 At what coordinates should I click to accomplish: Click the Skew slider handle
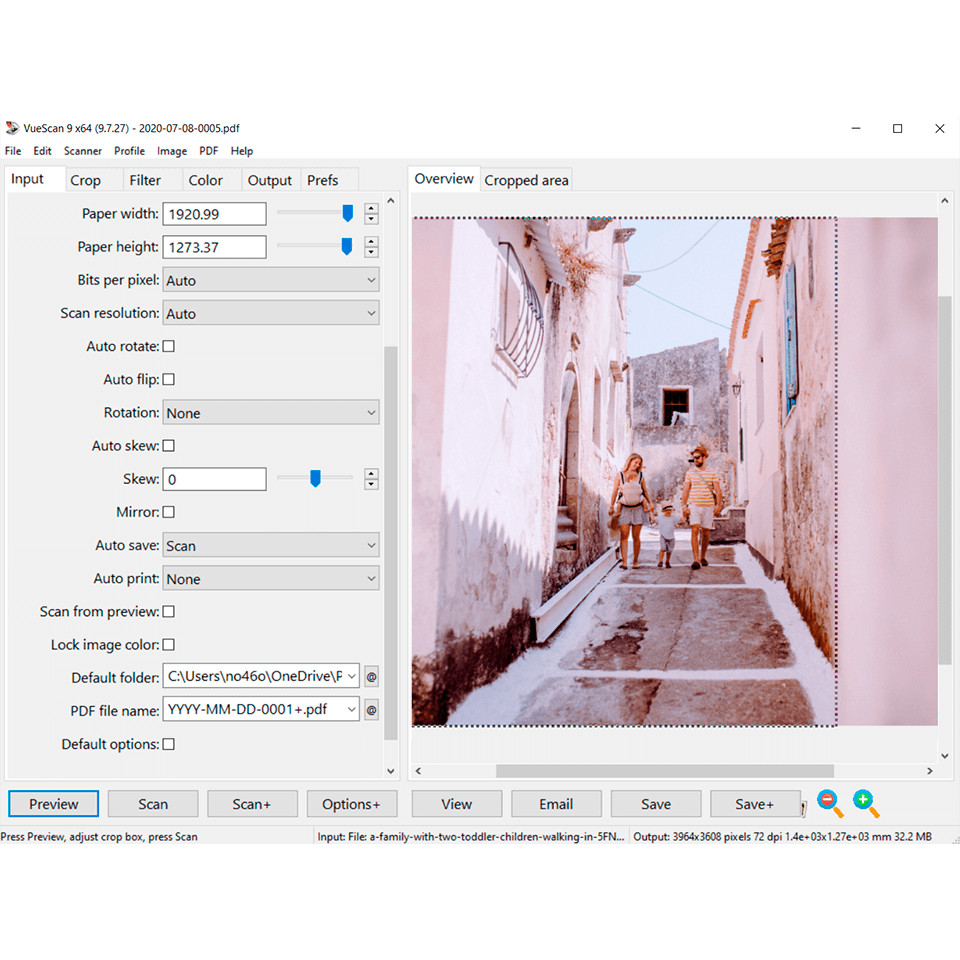click(x=315, y=479)
